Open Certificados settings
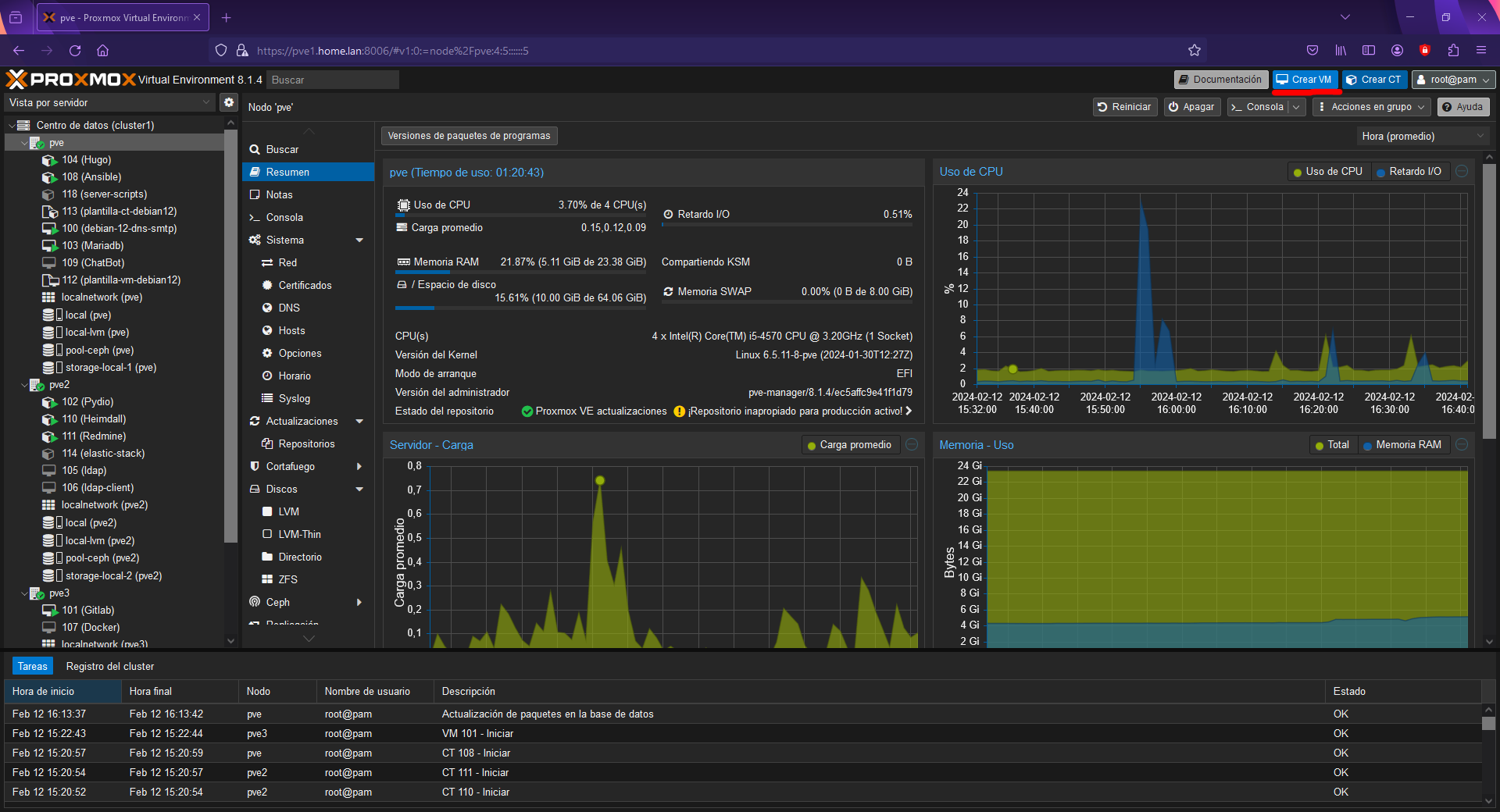The width and height of the screenshot is (1500, 812). pyautogui.click(x=308, y=286)
